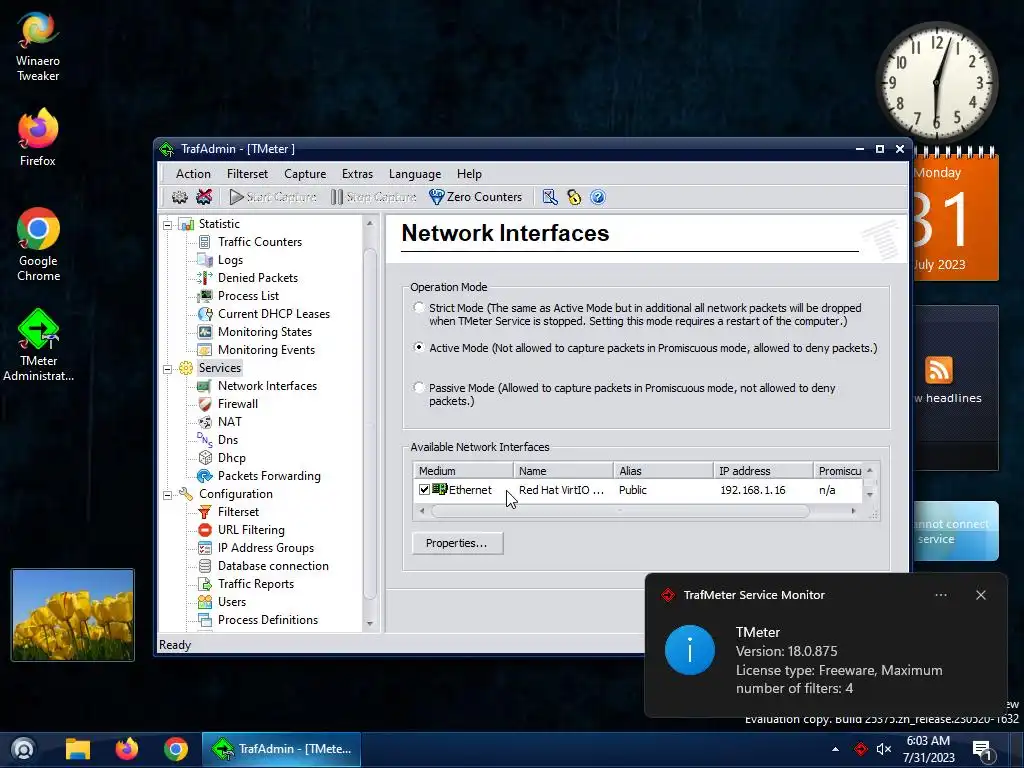This screenshot has height=768, width=1024.
Task: Open Process List tree item
Action: coord(248,296)
